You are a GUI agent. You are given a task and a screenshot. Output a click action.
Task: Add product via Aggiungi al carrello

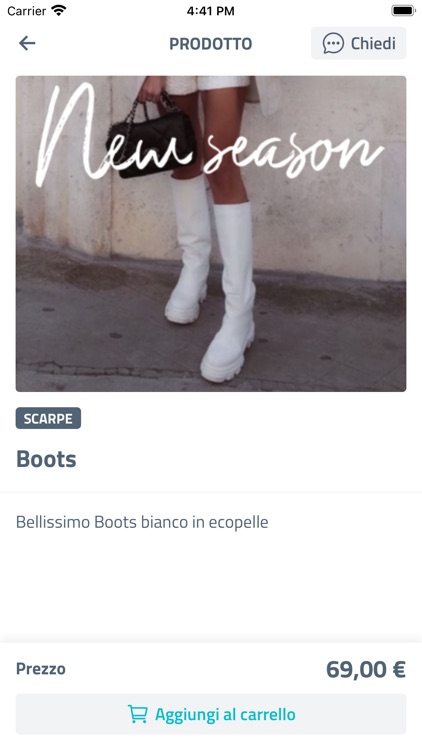click(x=211, y=714)
